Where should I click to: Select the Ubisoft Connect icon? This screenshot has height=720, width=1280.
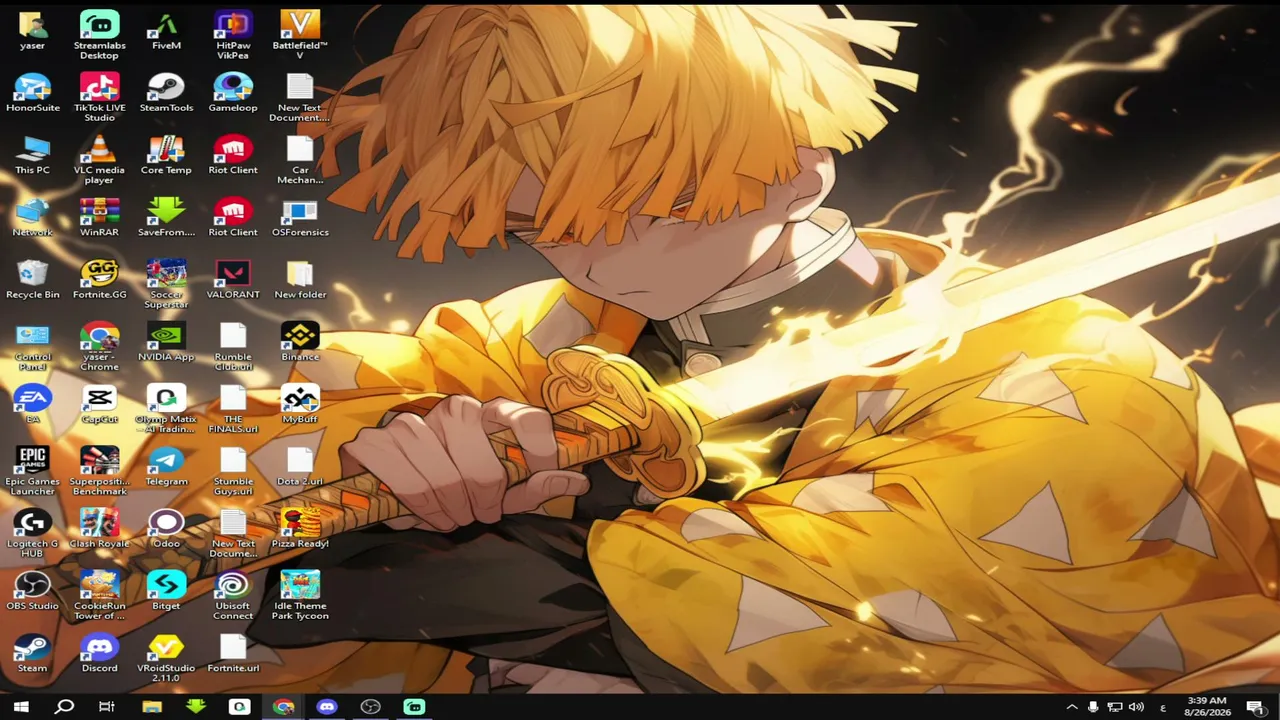233,594
